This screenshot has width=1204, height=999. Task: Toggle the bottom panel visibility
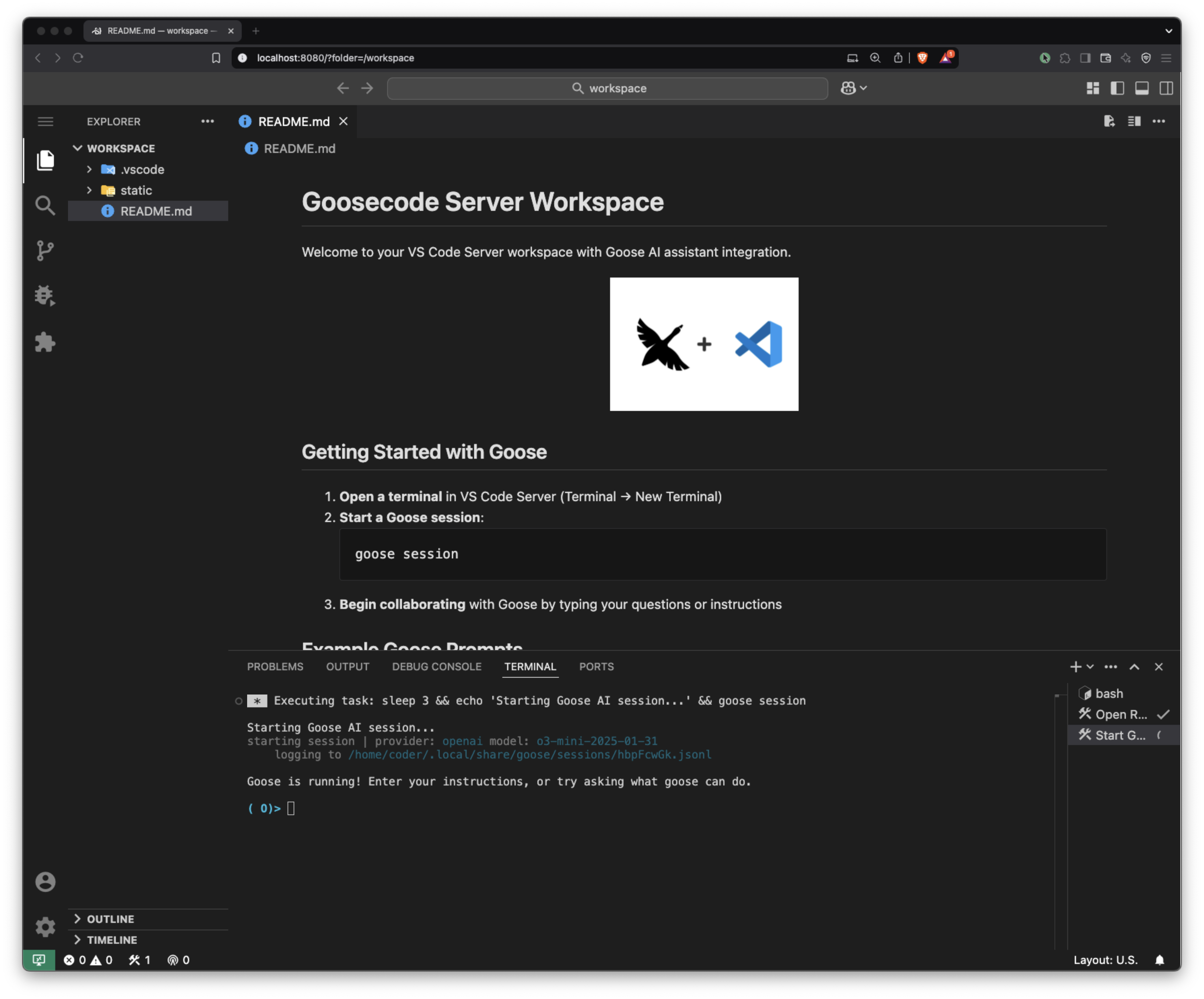point(1141,88)
